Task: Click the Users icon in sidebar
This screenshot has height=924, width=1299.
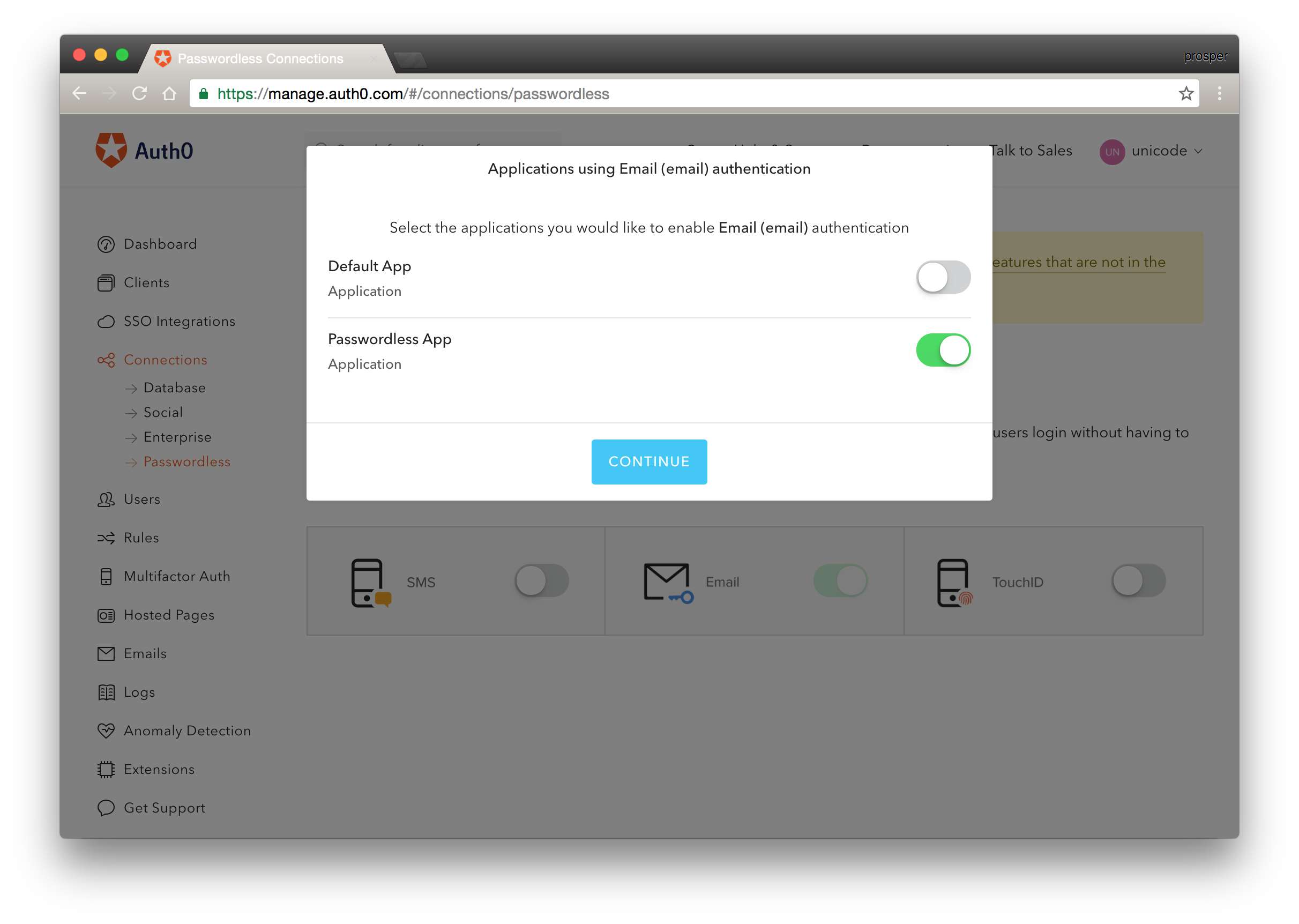Action: pos(107,499)
